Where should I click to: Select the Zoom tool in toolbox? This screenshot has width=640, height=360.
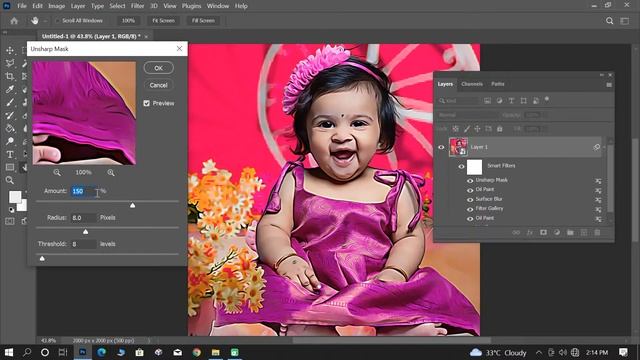10,180
